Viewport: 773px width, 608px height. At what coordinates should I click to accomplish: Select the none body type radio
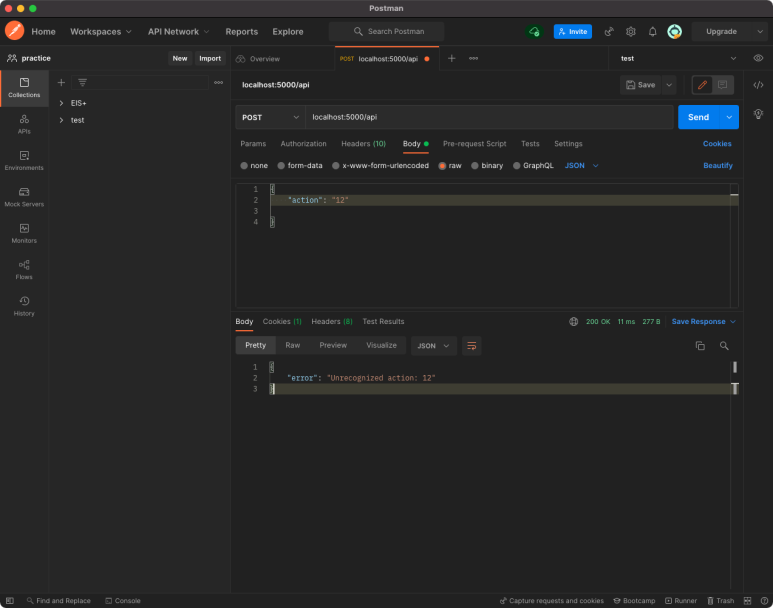pyautogui.click(x=244, y=166)
